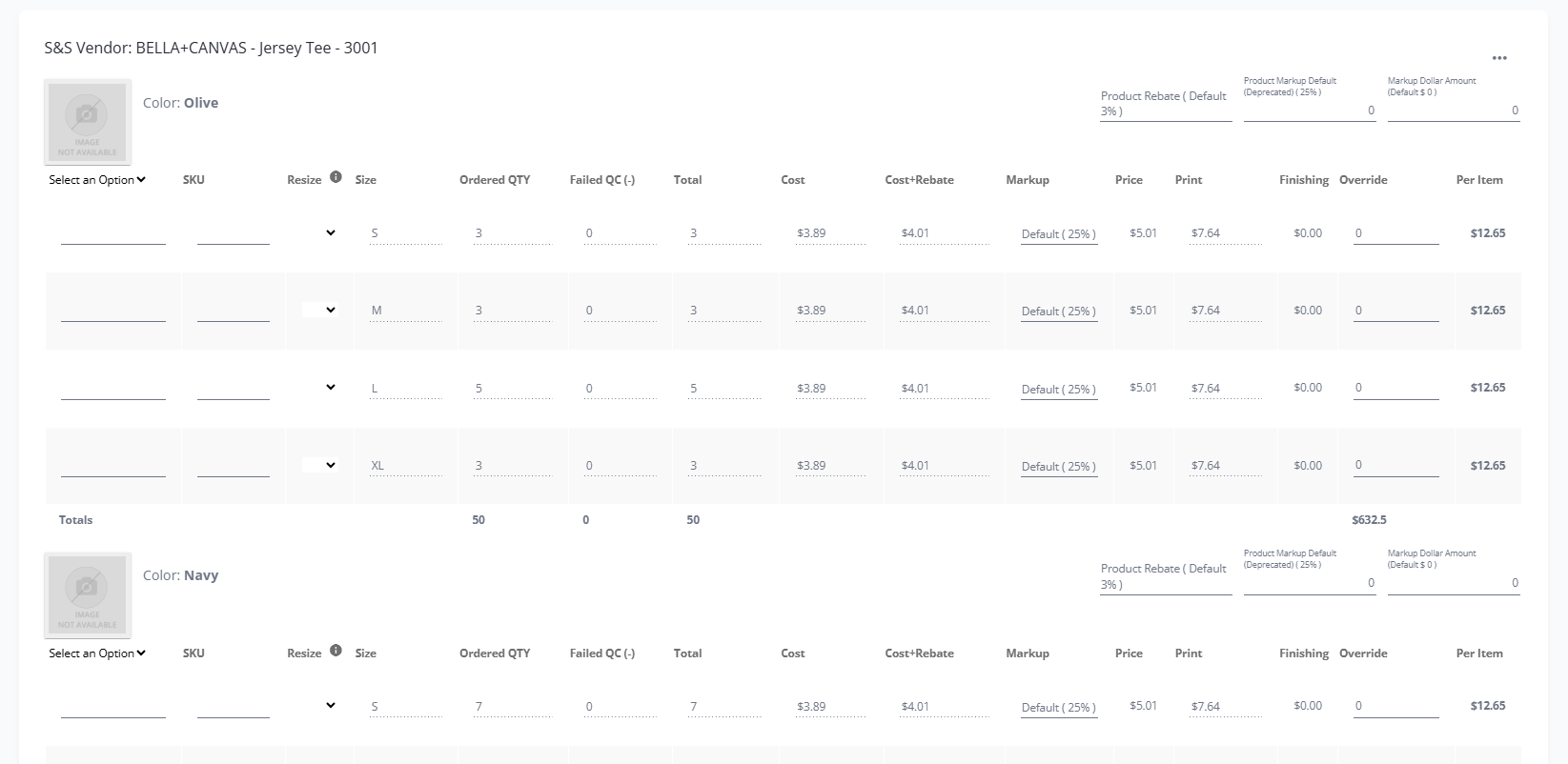Click the Olive Markup Dollar Amount field
This screenshot has height=764, width=1568.
pos(1453,111)
